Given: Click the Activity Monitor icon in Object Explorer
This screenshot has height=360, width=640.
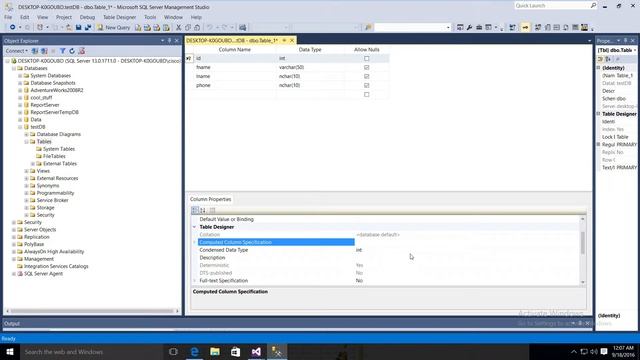Looking at the screenshot, I should tap(82, 51).
